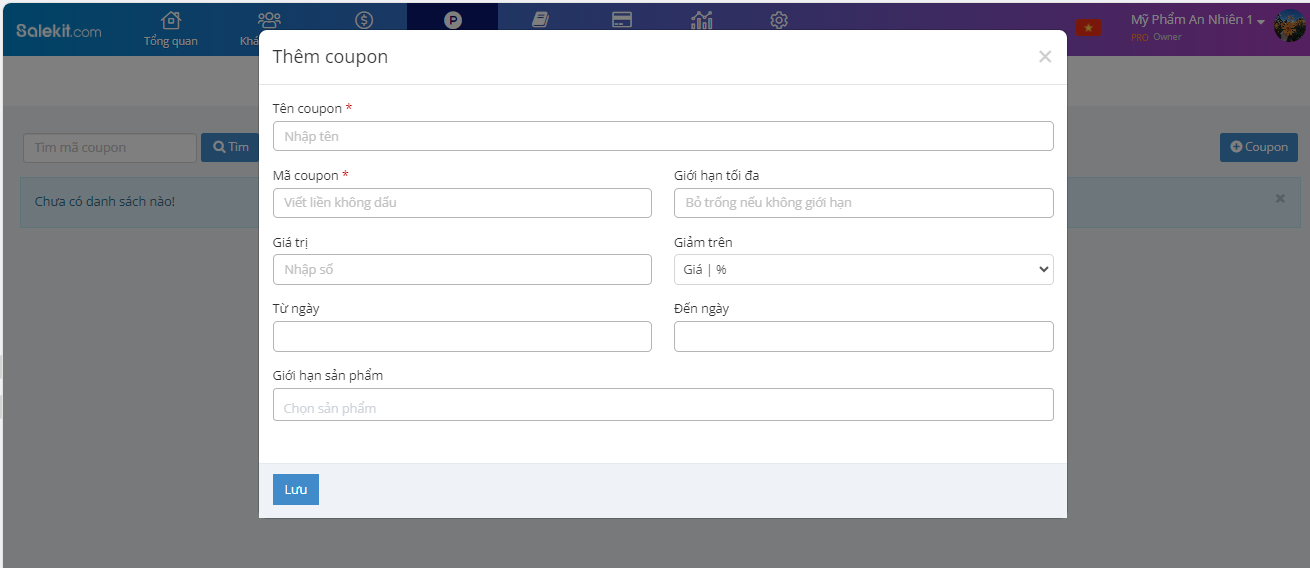Click the credit card icon in navbar
This screenshot has height=568, width=1310.
[x=622, y=20]
